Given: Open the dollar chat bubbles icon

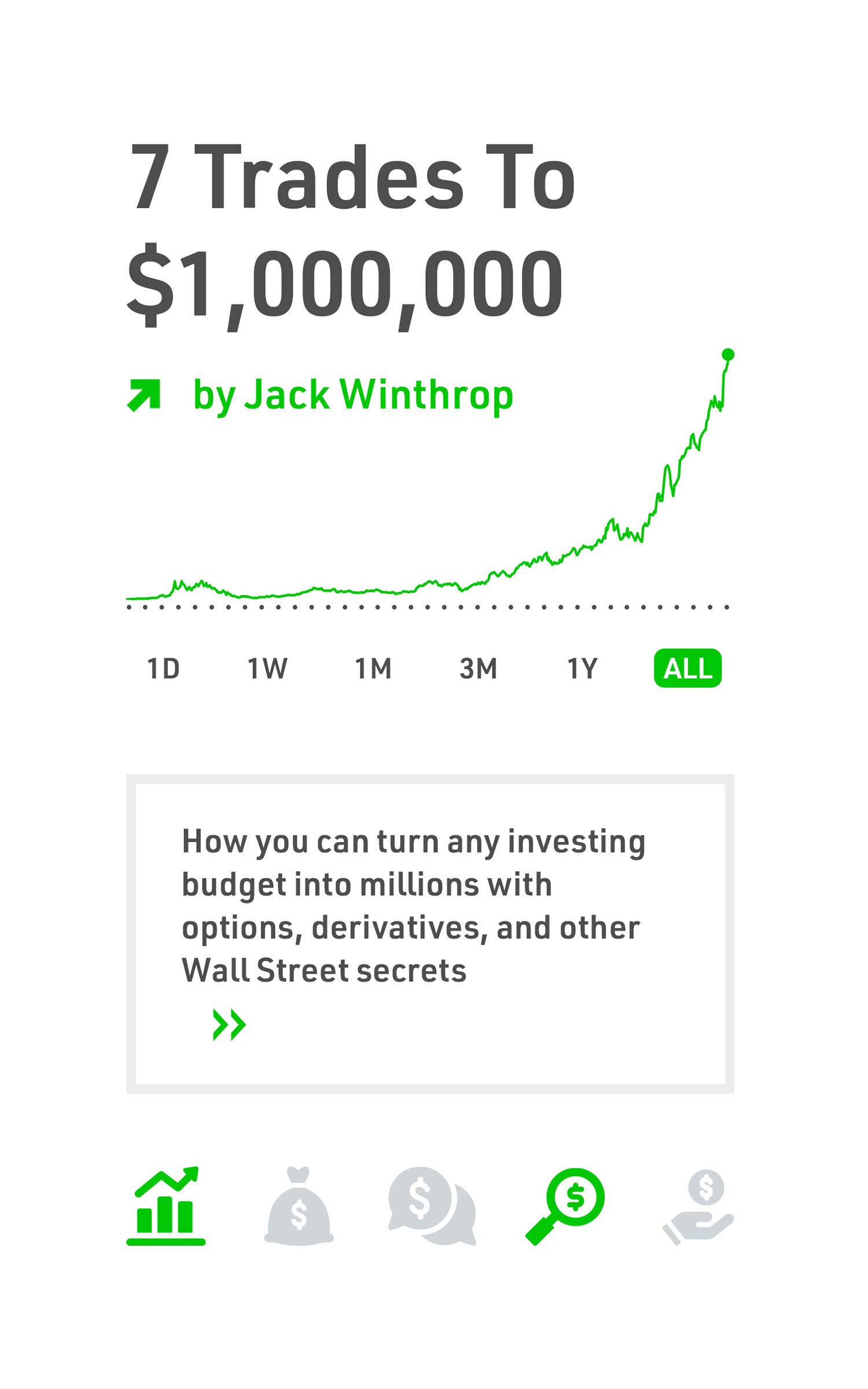Looking at the screenshot, I should coord(432,1206).
